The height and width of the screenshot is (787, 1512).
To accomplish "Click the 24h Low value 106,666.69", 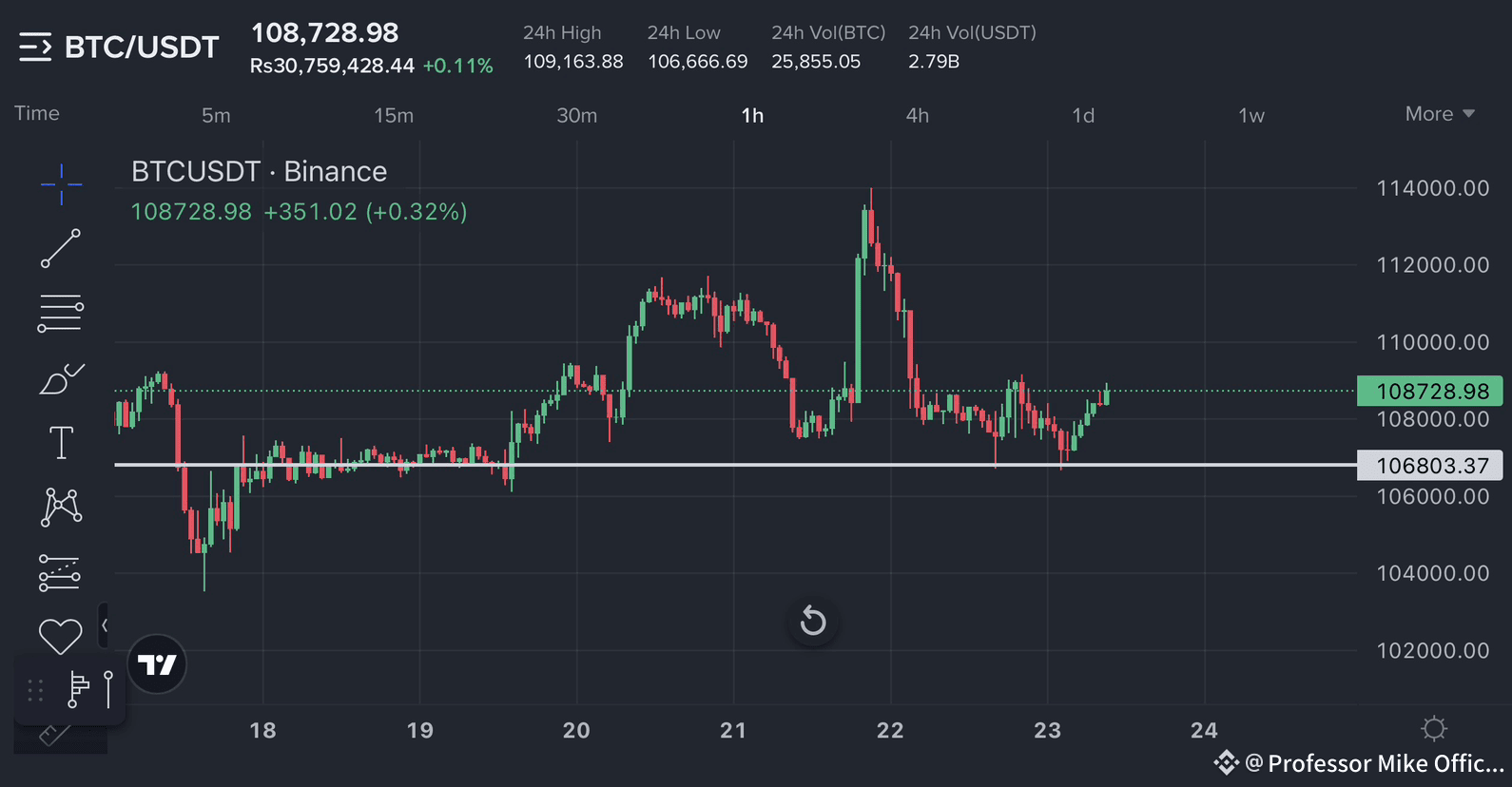I will click(x=698, y=61).
